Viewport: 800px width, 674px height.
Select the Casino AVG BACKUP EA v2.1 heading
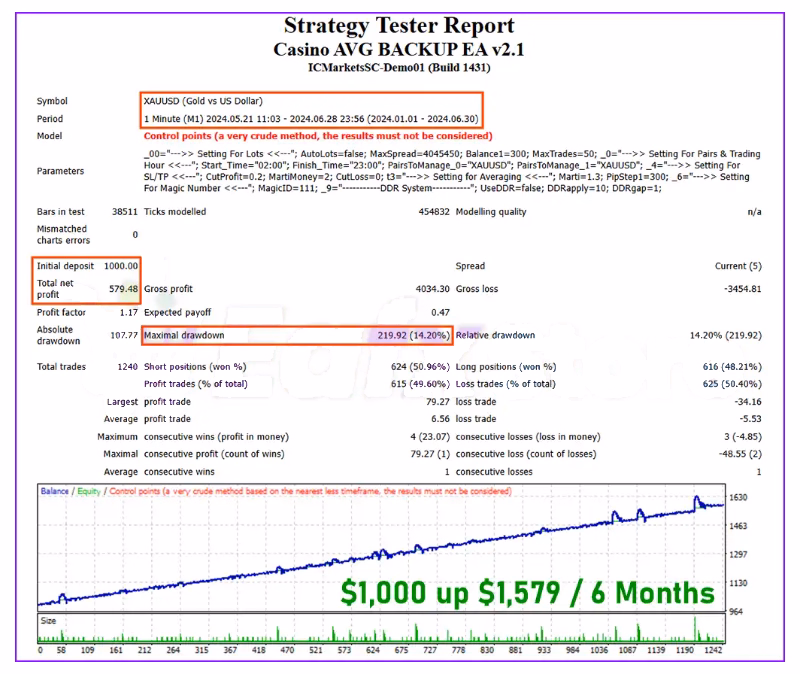click(399, 48)
